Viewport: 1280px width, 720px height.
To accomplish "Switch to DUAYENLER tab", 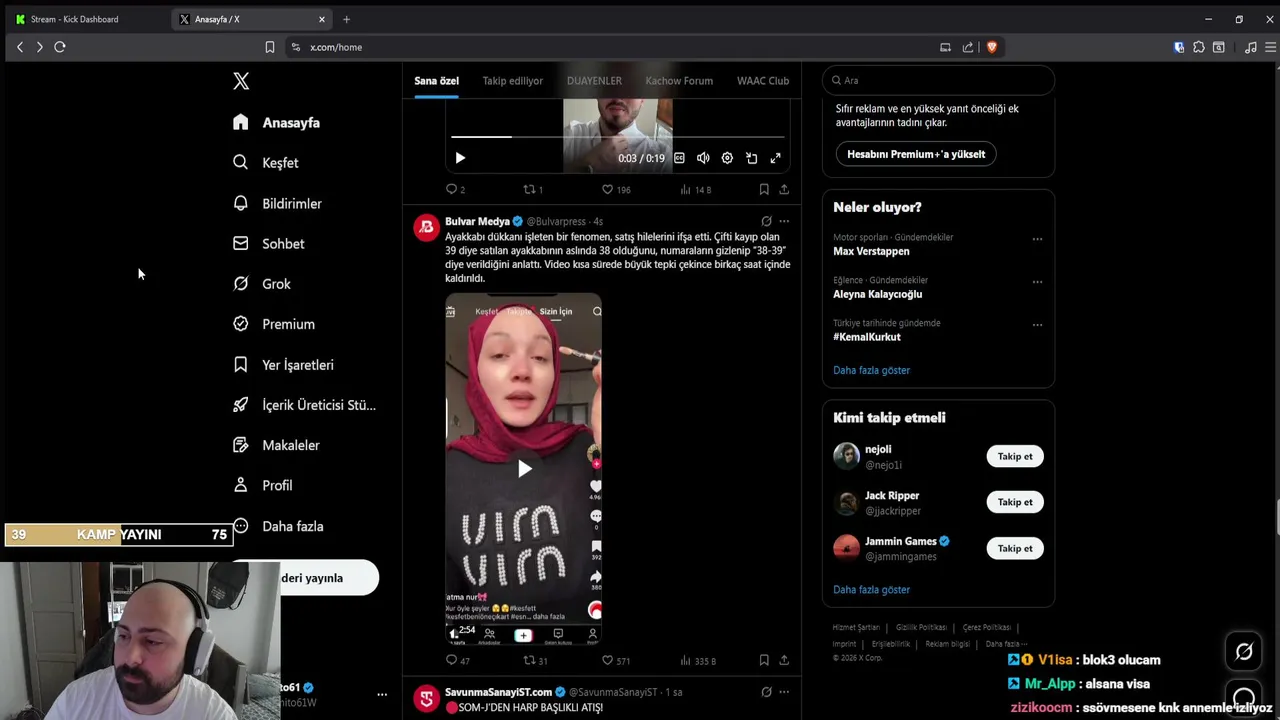I will 594,81.
